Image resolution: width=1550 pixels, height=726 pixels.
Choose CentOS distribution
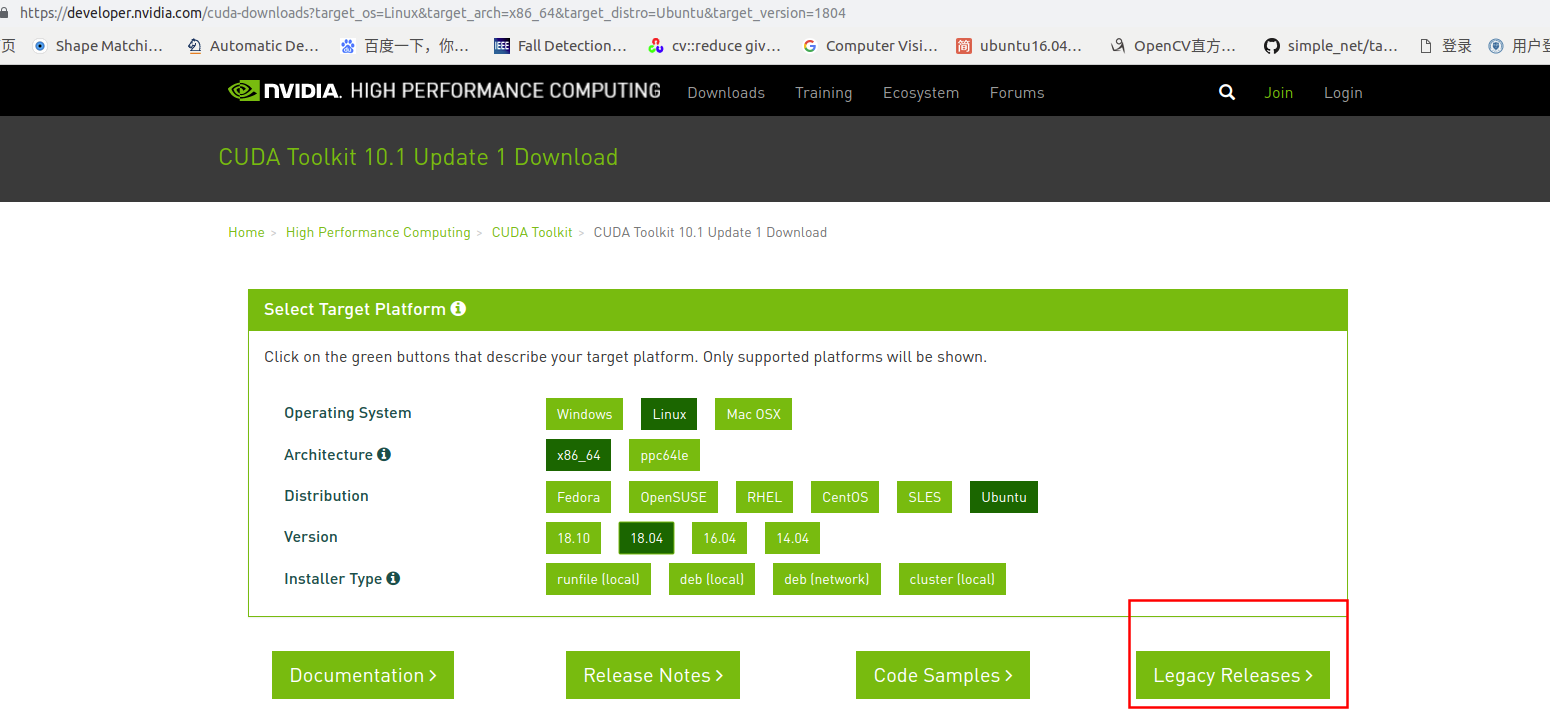845,497
